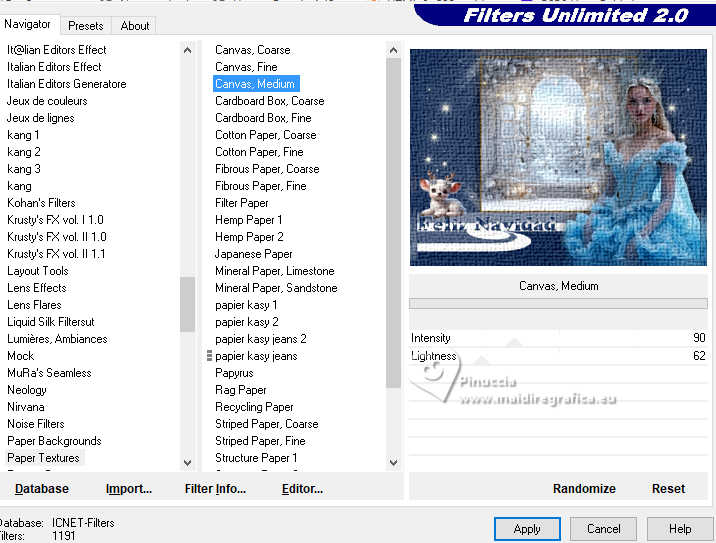The height and width of the screenshot is (543, 716).
Task: Select 'papier kasy 1' filter
Action: tap(246, 305)
